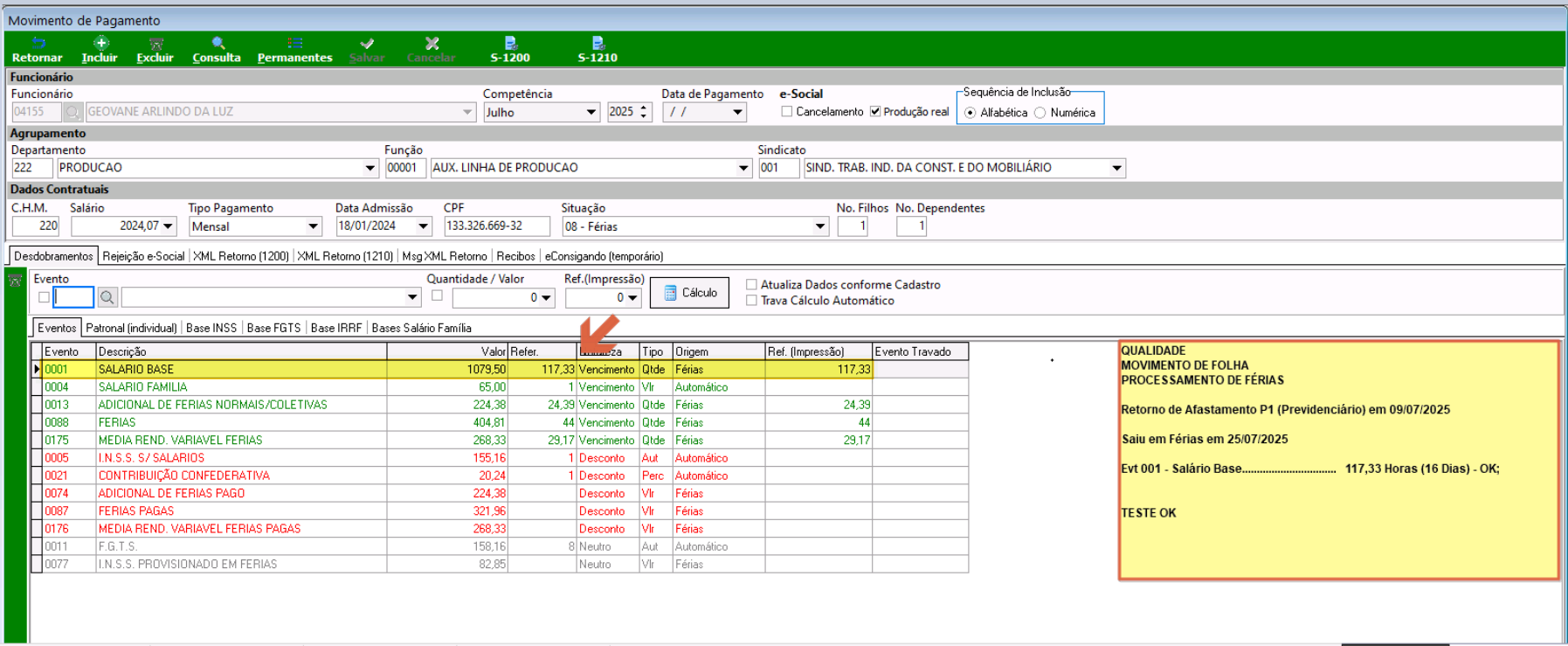The width and height of the screenshot is (1568, 646).
Task: Expand the Departamento PRODUCAO dropdown
Action: (370, 168)
